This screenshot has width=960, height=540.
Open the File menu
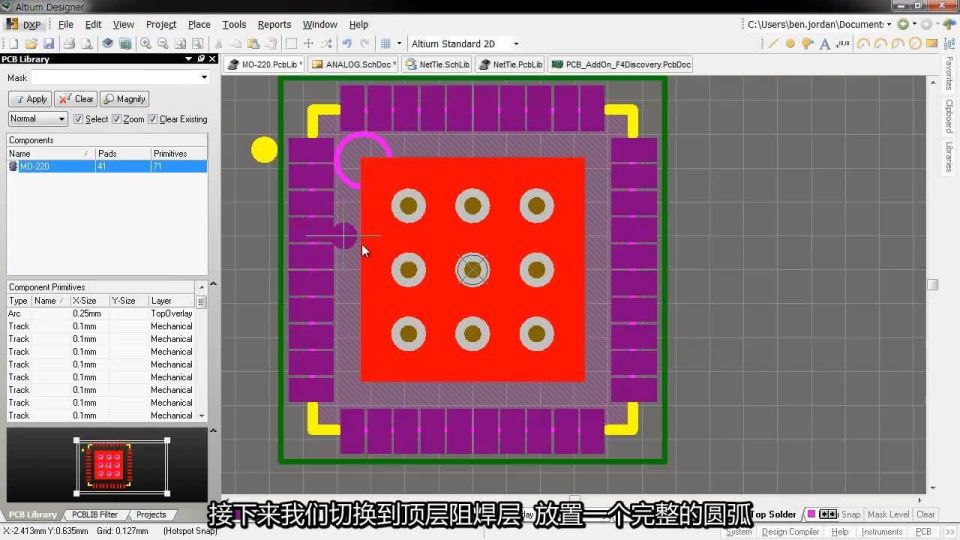pyautogui.click(x=66, y=24)
